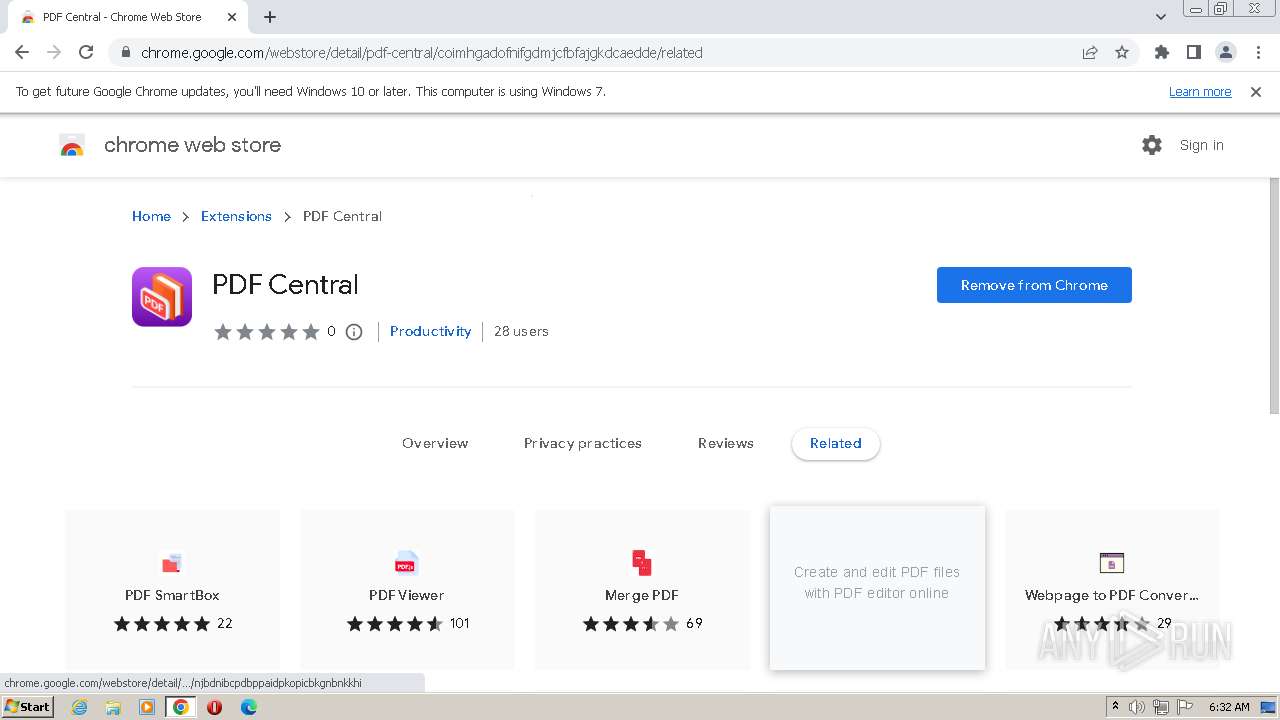Click the PDF Viewer icon
1280x720 pixels.
coord(406,563)
